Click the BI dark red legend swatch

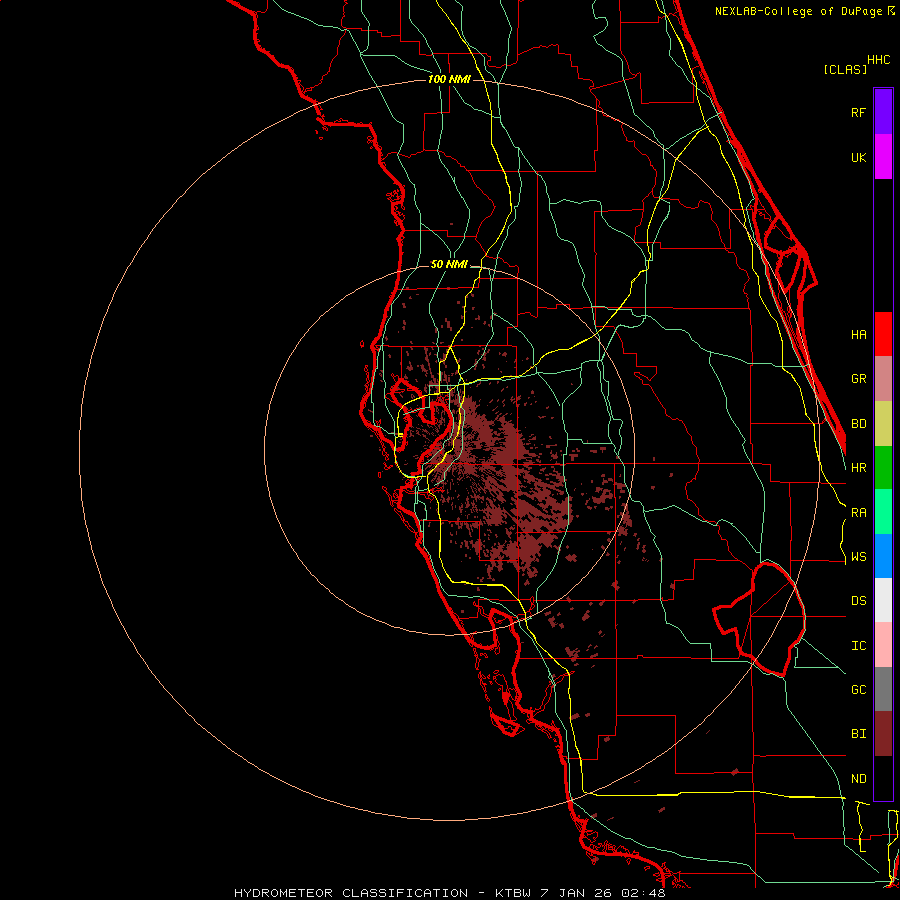coord(883,734)
